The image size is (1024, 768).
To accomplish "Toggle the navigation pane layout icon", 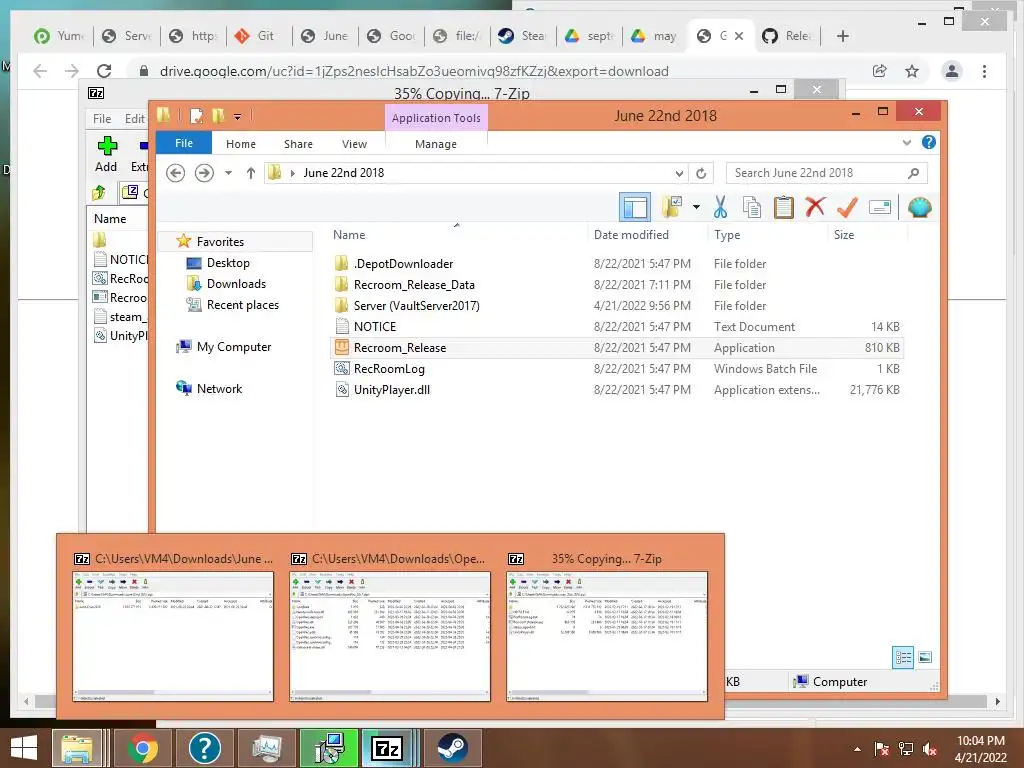I will [634, 208].
